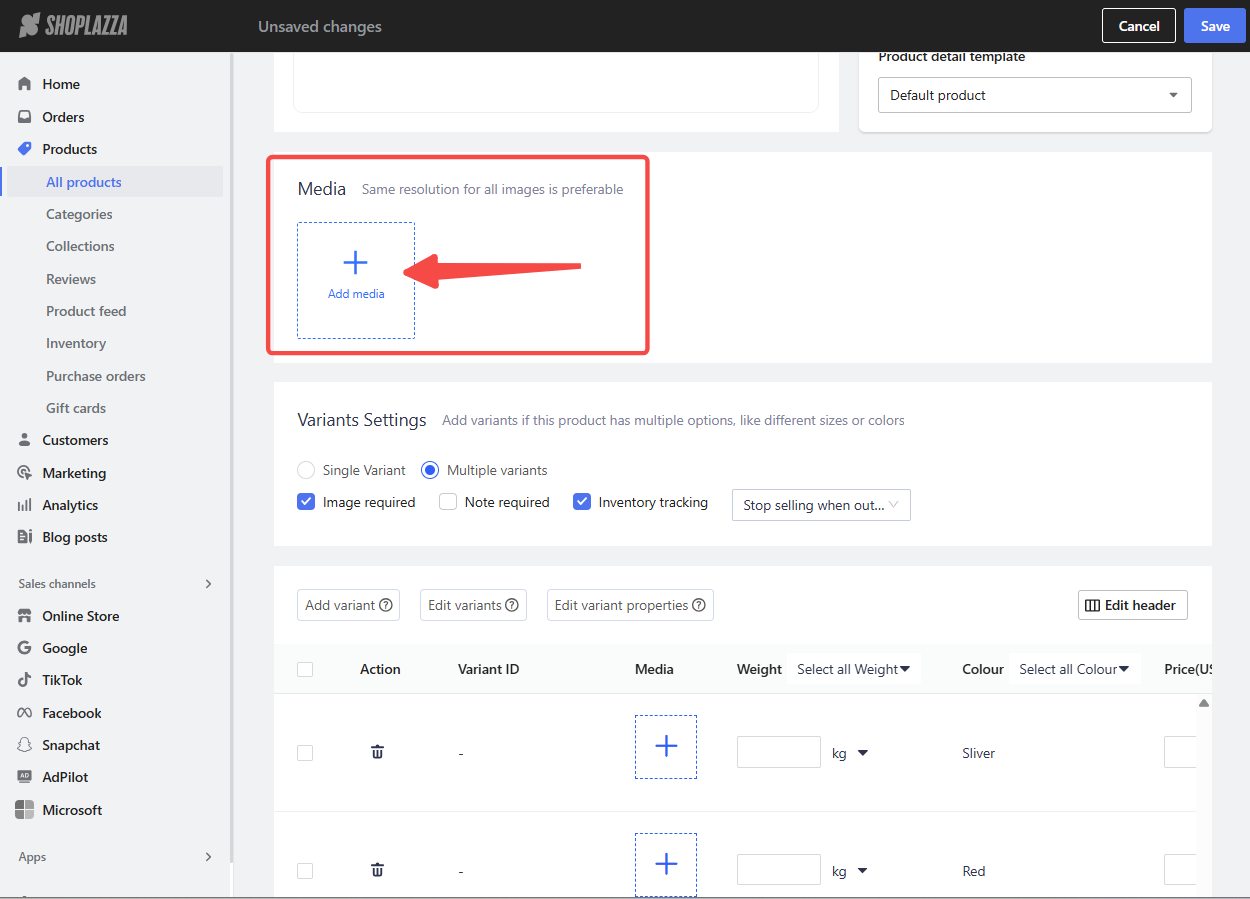Click the AdPilot AD icon

[x=25, y=777]
